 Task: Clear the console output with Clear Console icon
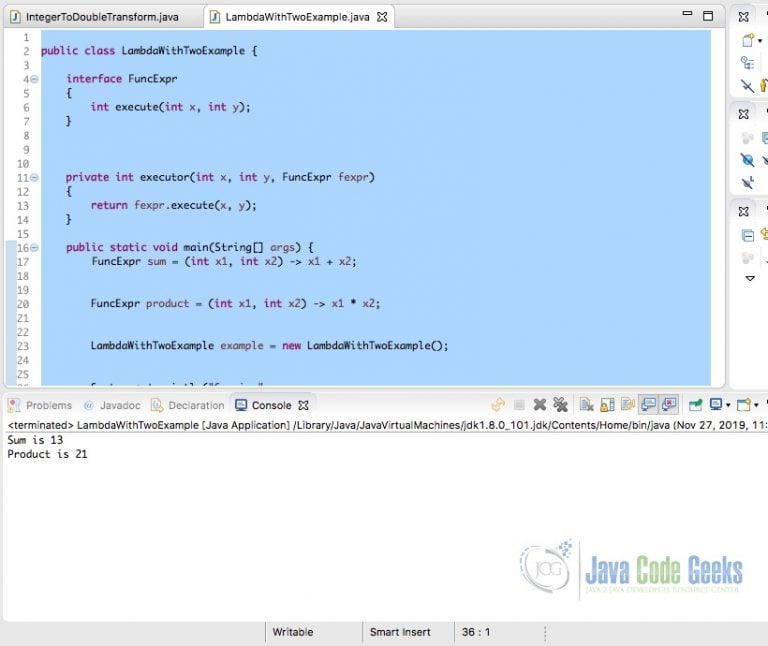click(x=586, y=405)
